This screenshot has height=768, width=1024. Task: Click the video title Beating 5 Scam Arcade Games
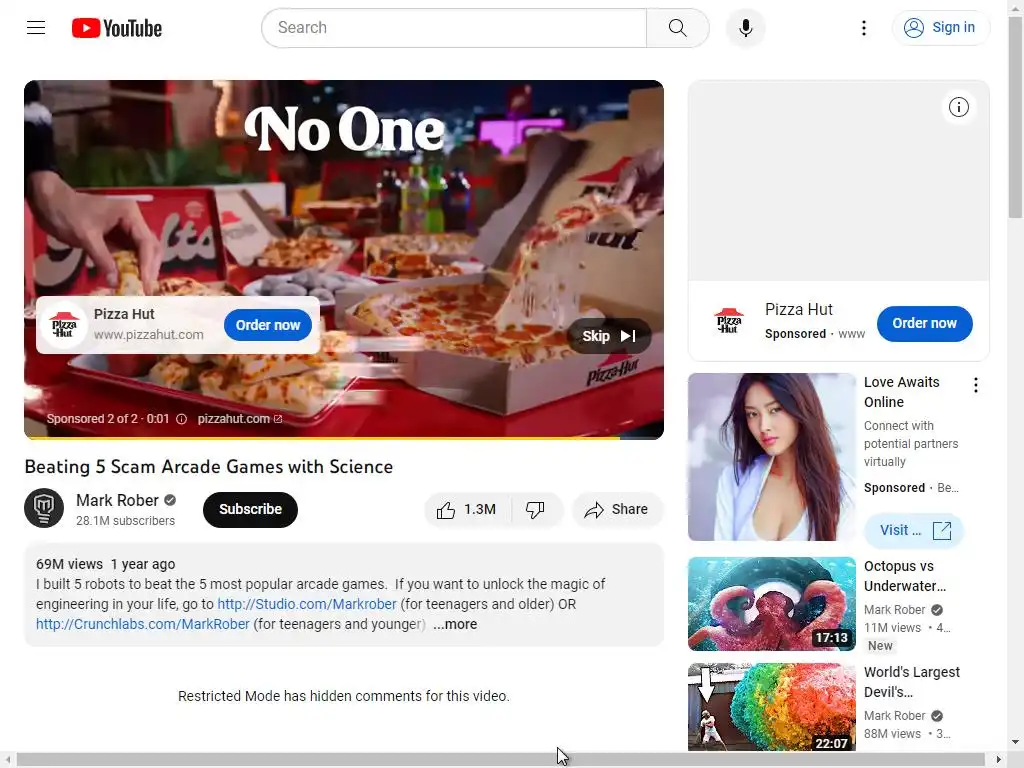[x=209, y=467]
